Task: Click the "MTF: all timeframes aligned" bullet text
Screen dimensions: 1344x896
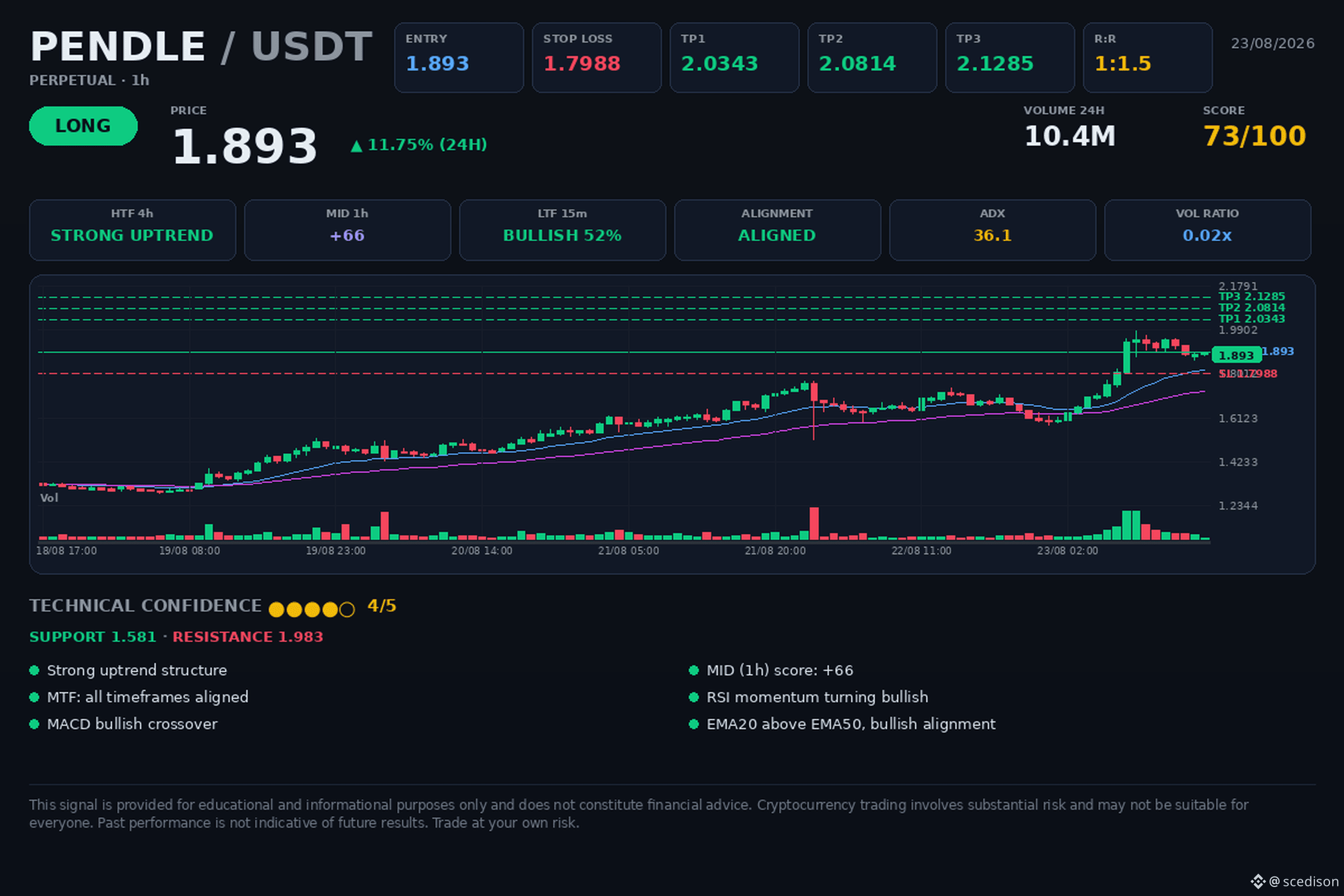Action: (148, 697)
